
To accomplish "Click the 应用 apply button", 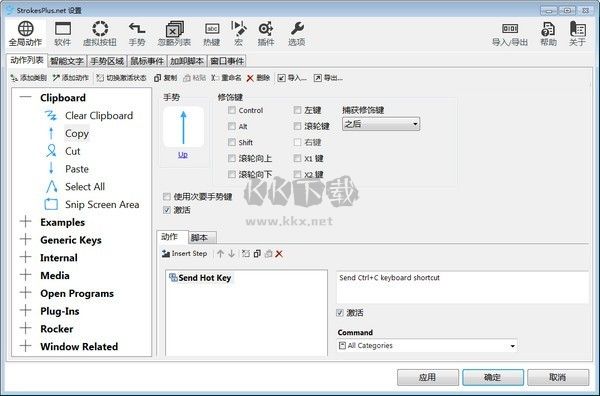I will coord(428,377).
